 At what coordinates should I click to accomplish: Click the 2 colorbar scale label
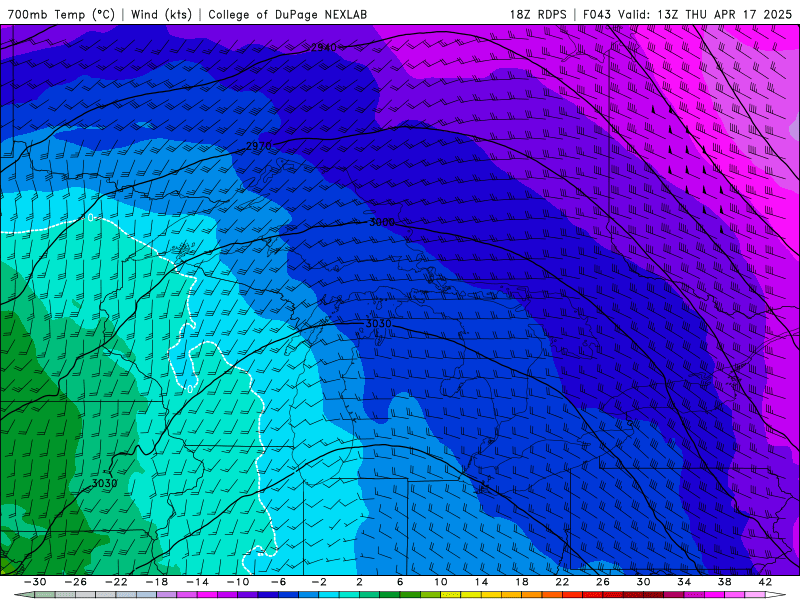point(360,582)
